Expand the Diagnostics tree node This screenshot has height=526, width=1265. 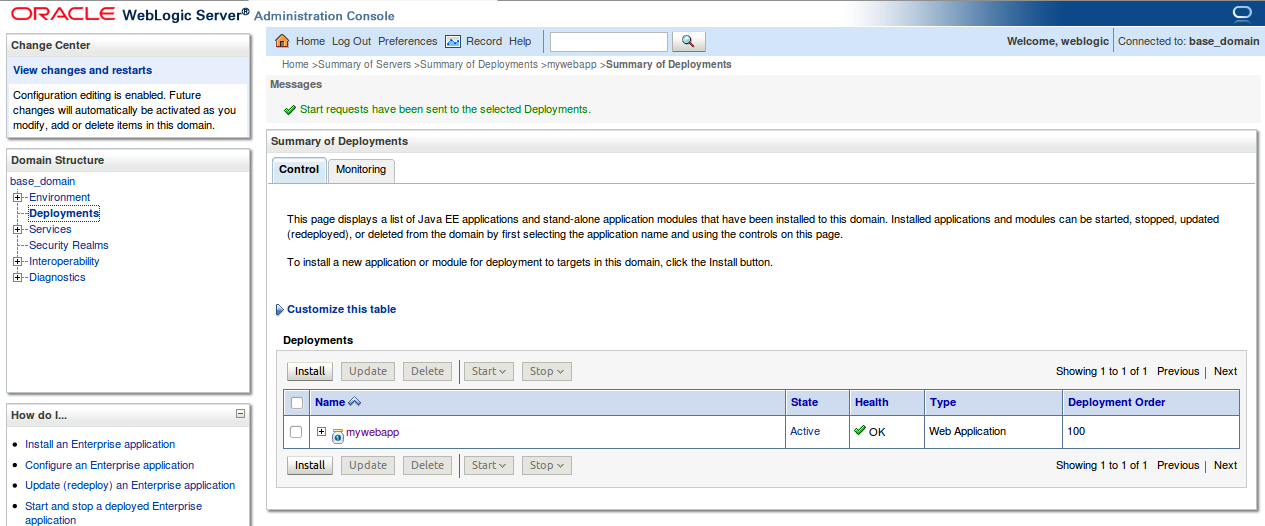(x=18, y=277)
